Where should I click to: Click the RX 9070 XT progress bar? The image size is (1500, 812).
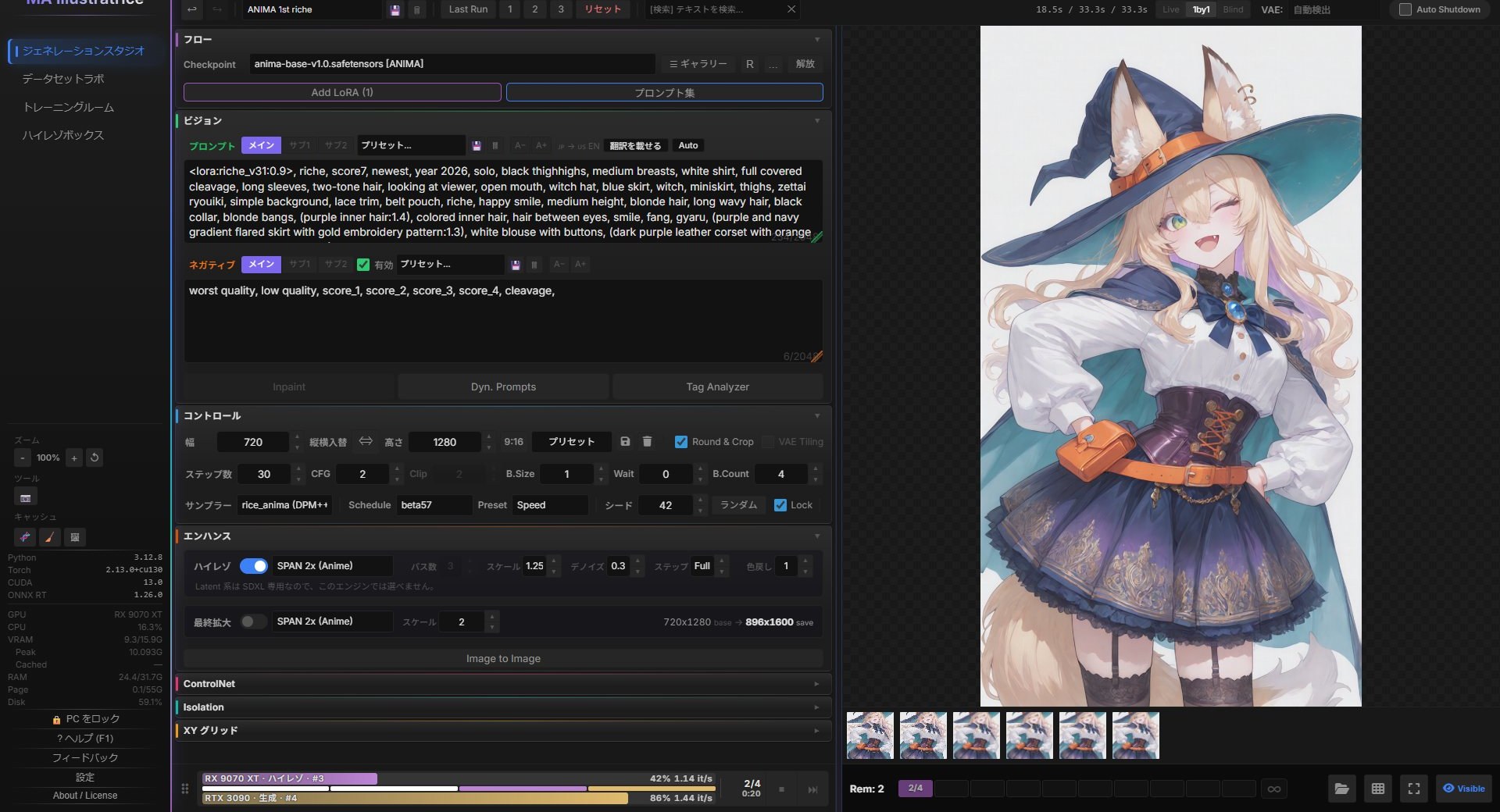[x=458, y=778]
